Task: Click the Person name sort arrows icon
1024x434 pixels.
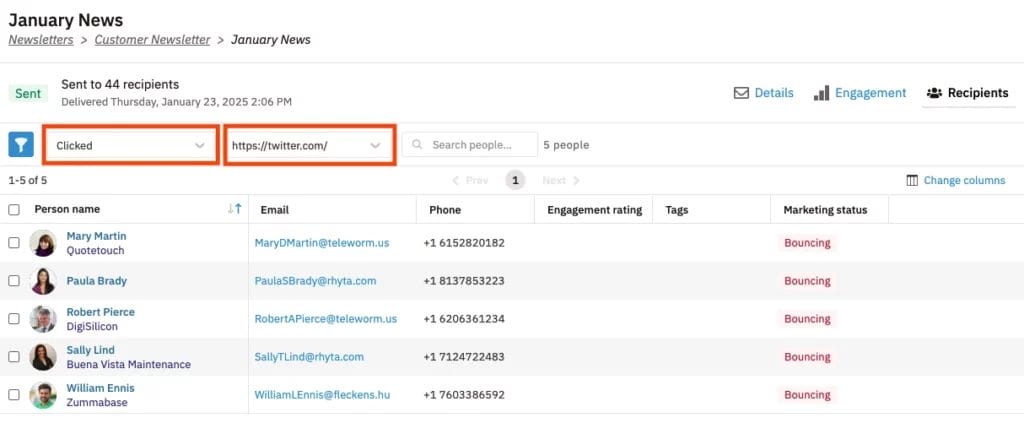Action: pyautogui.click(x=234, y=209)
